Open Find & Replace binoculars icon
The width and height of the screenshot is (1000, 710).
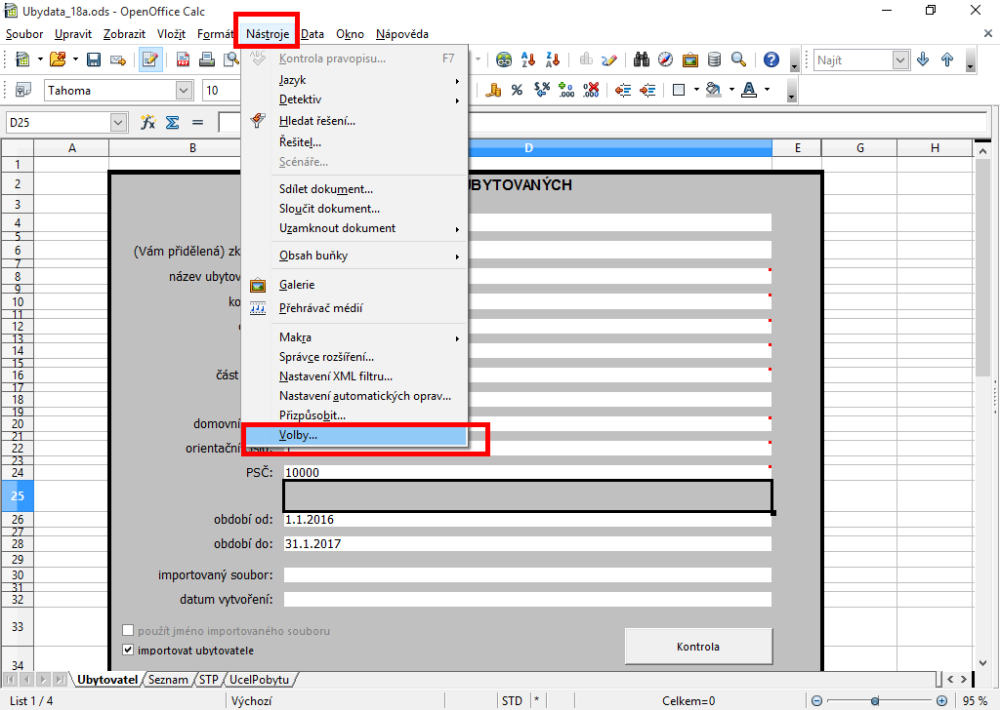point(641,60)
